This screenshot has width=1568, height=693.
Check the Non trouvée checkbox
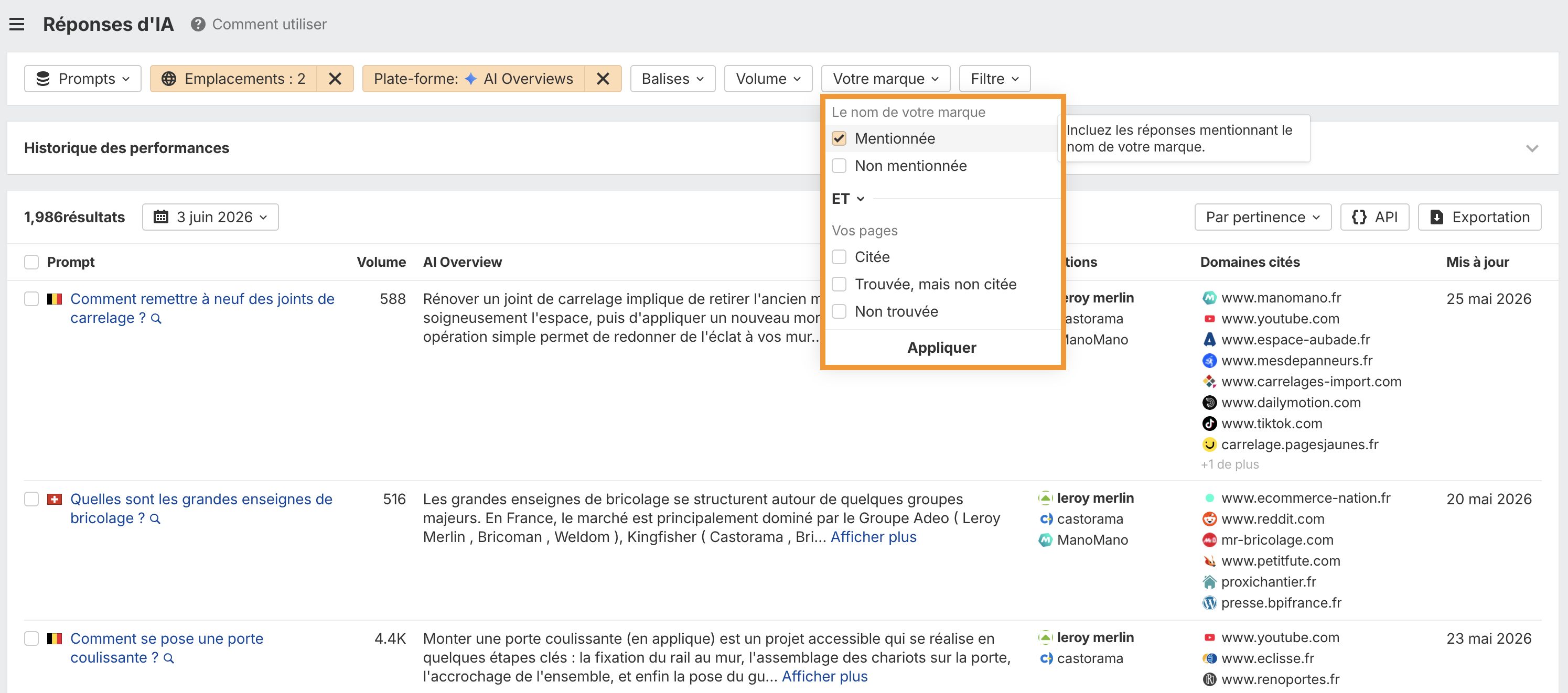pyautogui.click(x=839, y=311)
